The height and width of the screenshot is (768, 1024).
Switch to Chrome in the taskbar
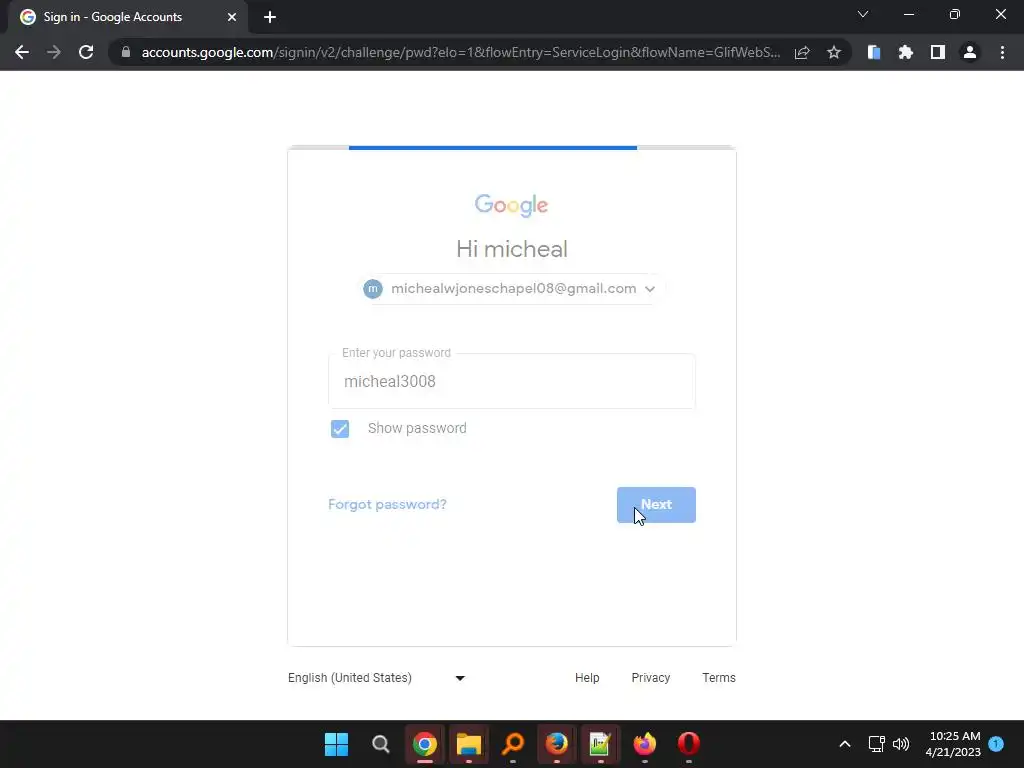[424, 744]
